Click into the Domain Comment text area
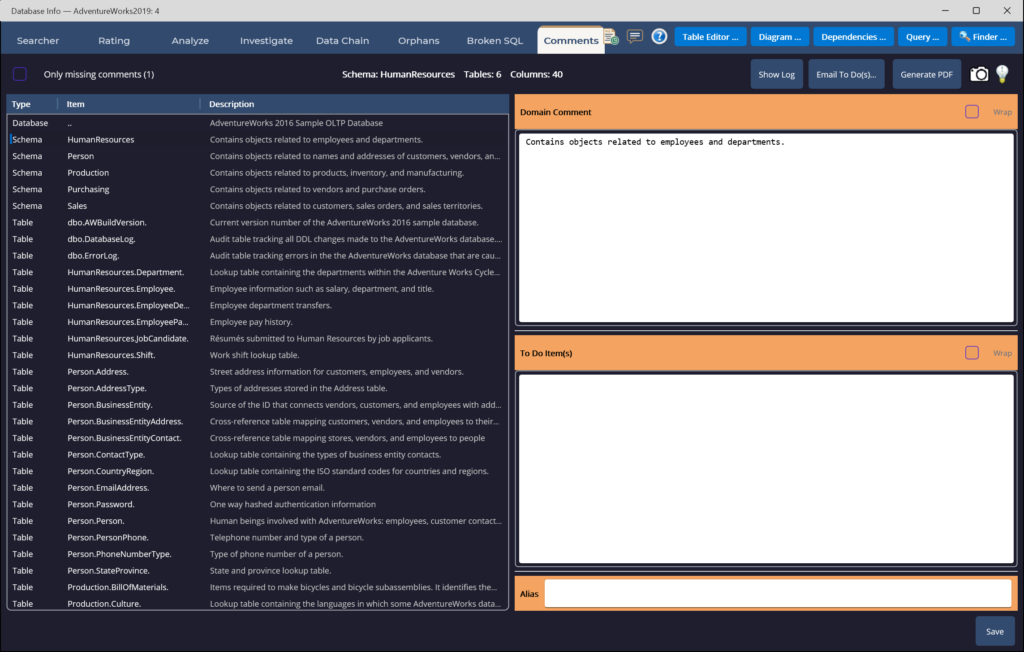 [x=766, y=227]
